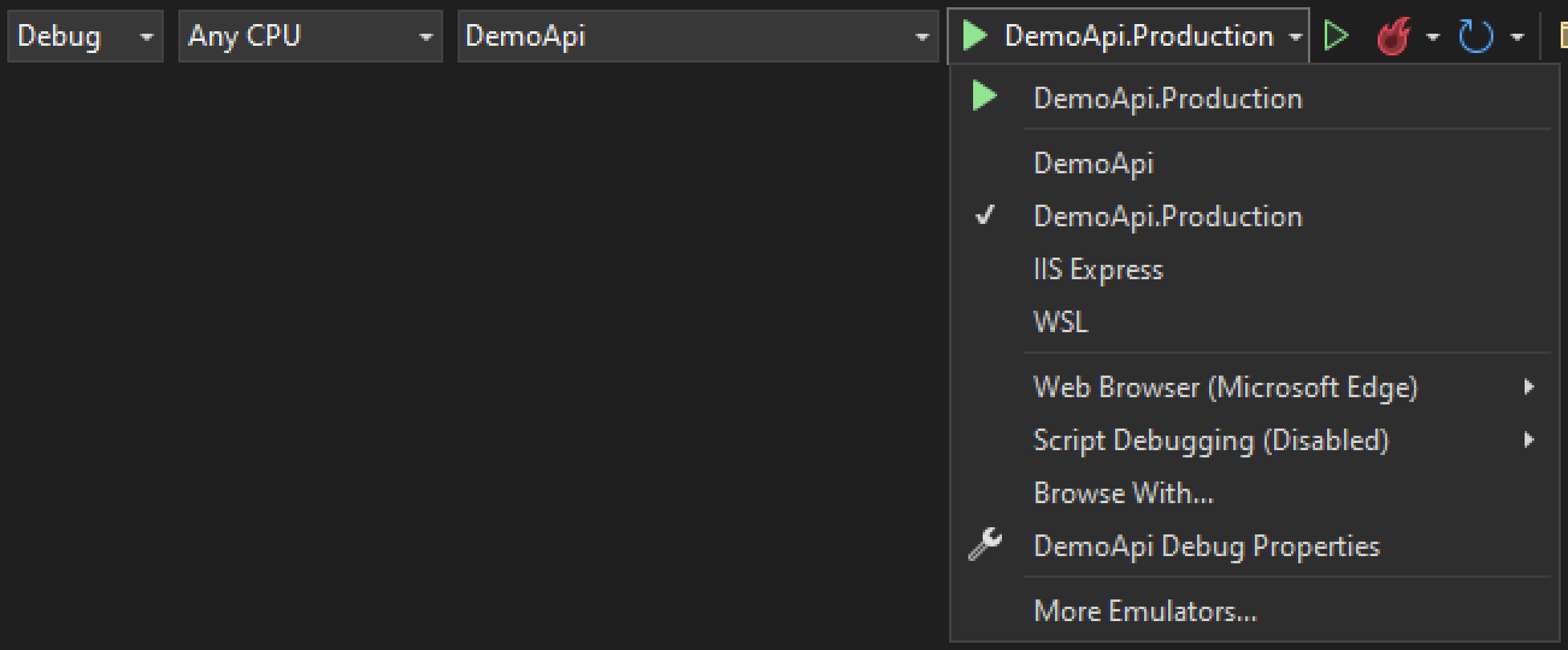Choose IIS Express launch profile
Viewport: 1568px width, 650px height.
(x=1254, y=269)
